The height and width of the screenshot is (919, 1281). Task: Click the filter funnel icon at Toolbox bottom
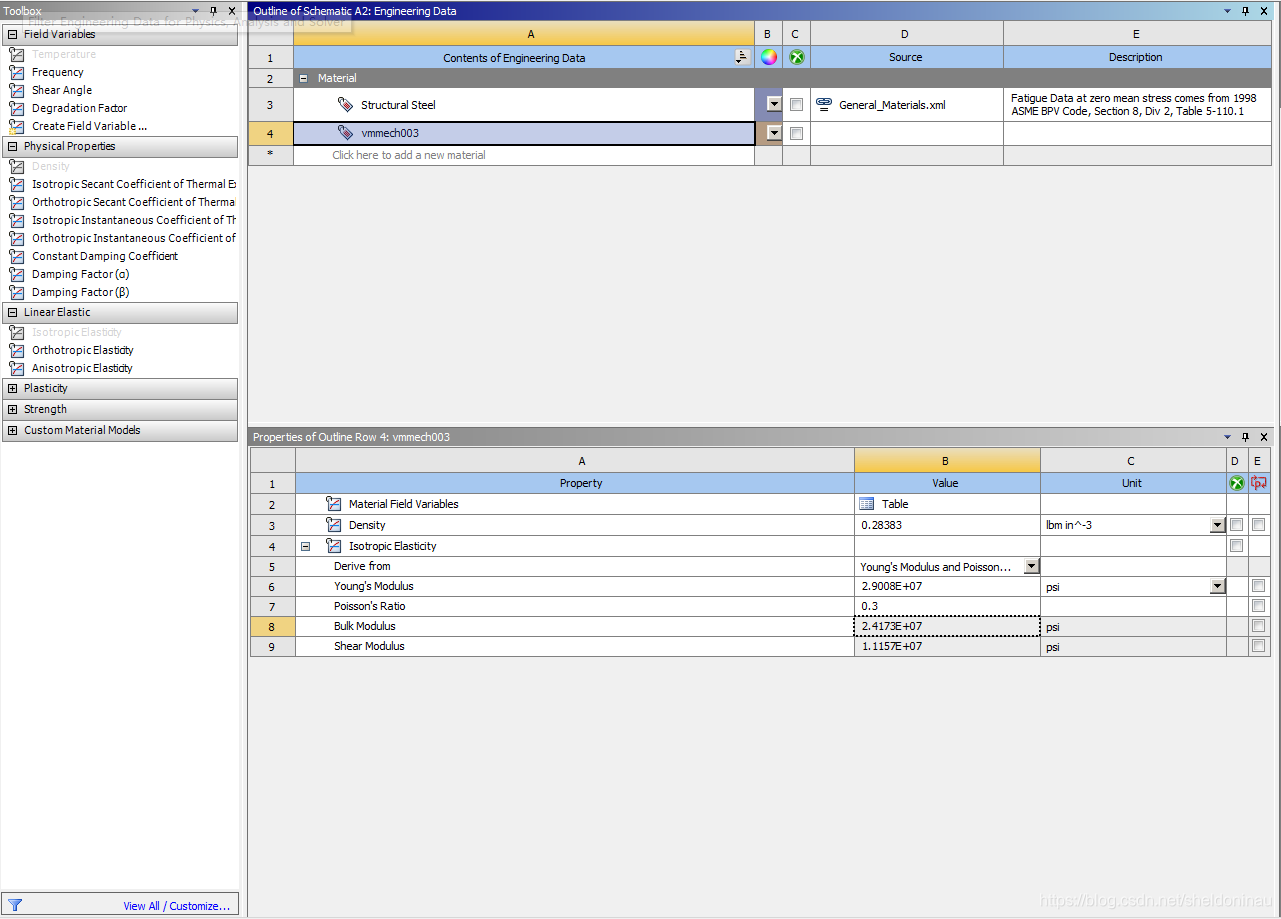15,905
